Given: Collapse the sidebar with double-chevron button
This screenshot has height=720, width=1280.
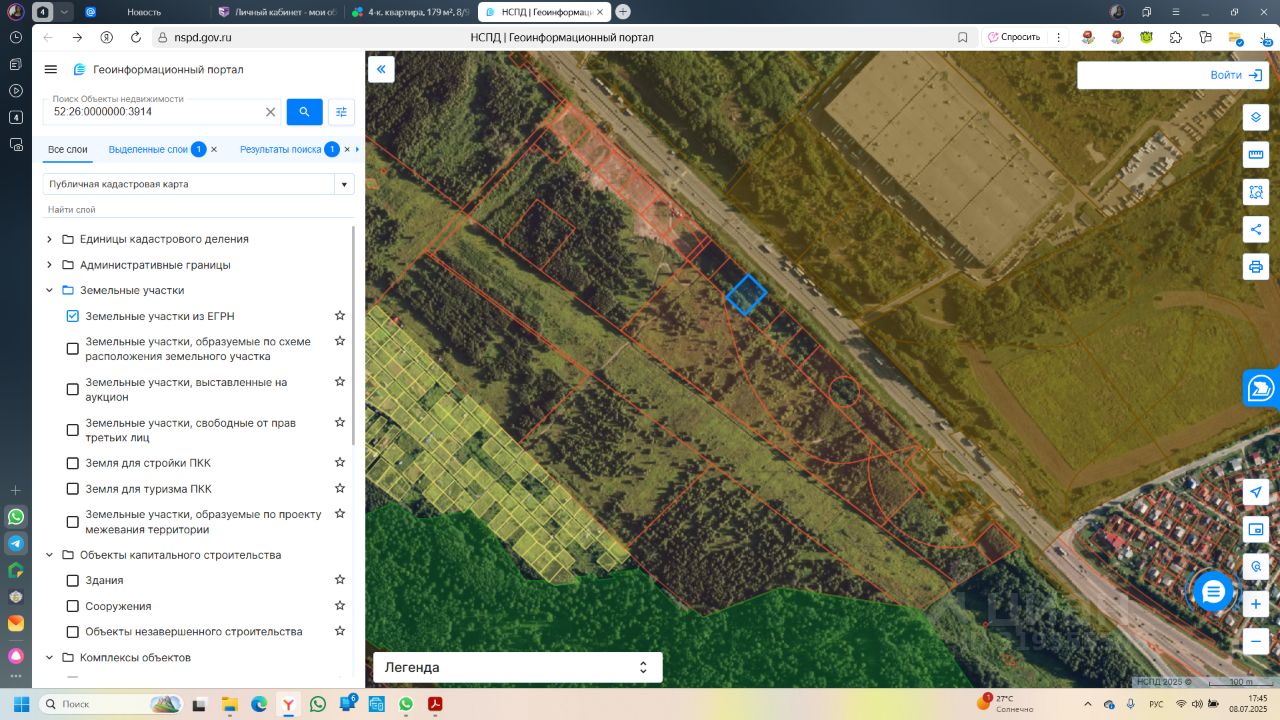Looking at the screenshot, I should [381, 69].
